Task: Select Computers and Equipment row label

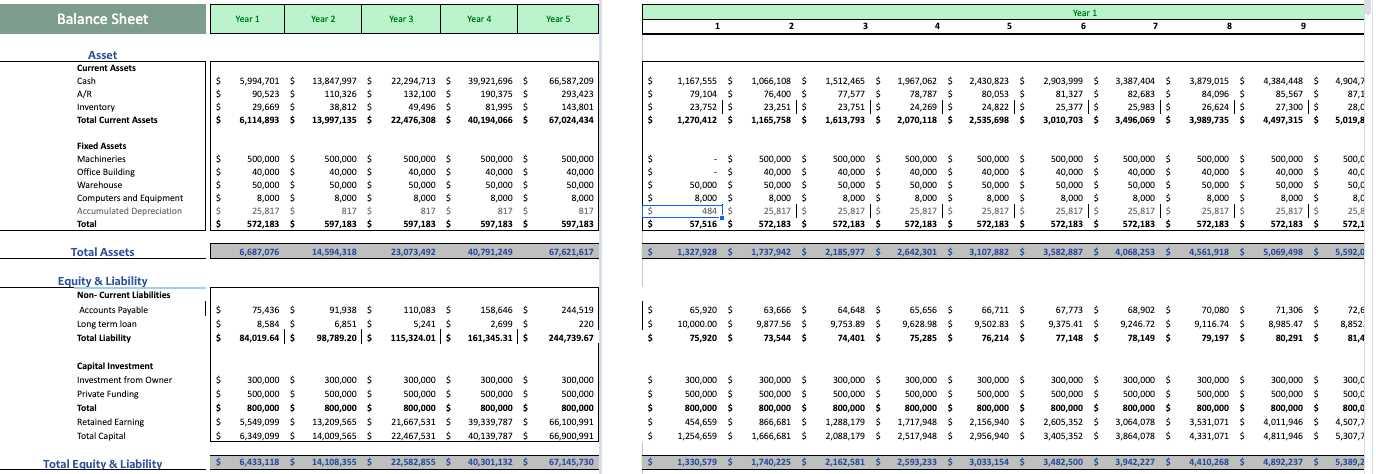Action: [130, 198]
